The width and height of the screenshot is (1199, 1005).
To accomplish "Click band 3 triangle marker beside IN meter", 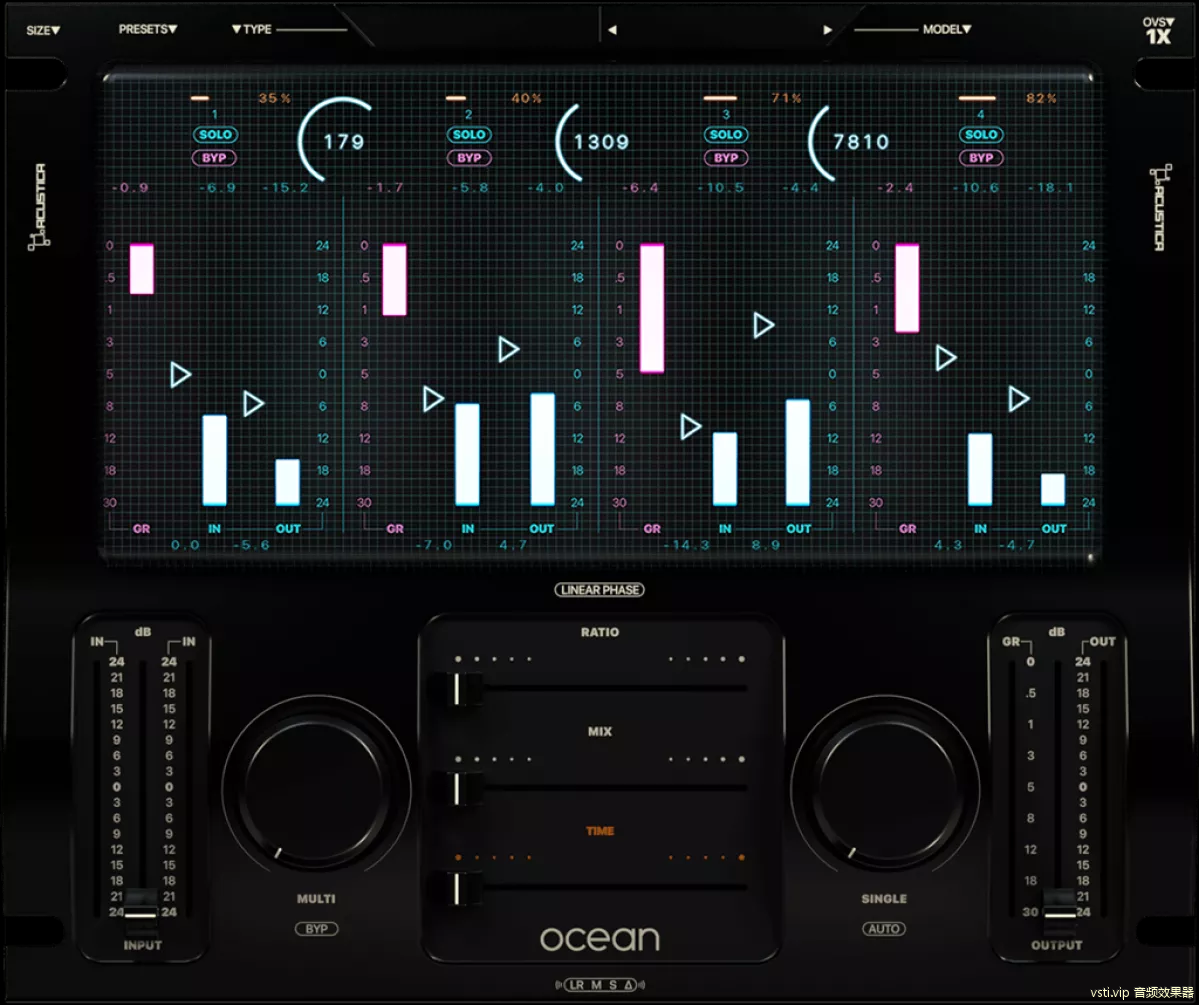I will pyautogui.click(x=690, y=426).
